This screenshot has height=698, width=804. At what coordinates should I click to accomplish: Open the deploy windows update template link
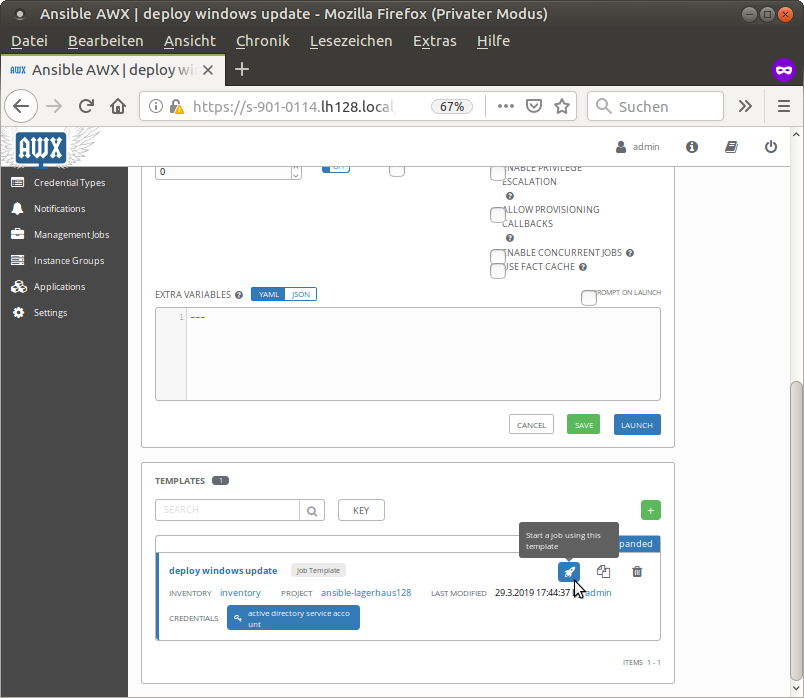(223, 571)
